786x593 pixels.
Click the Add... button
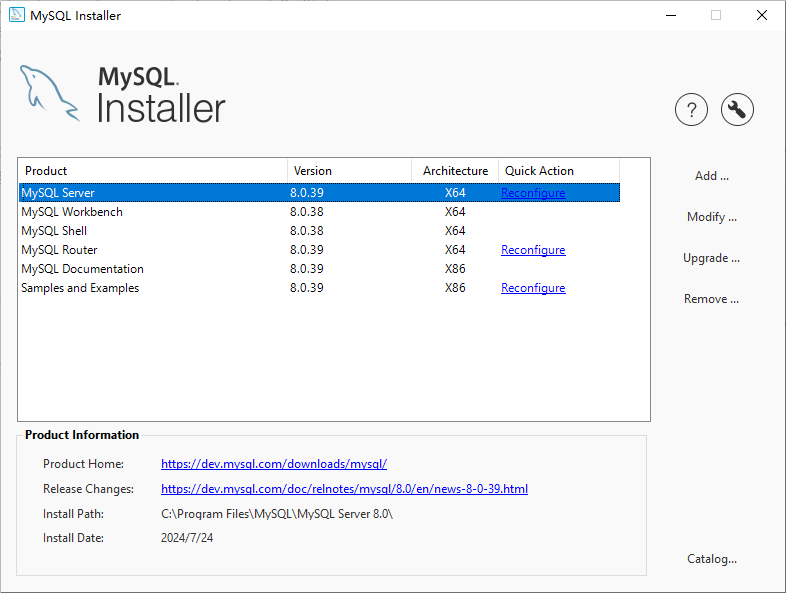pos(712,176)
